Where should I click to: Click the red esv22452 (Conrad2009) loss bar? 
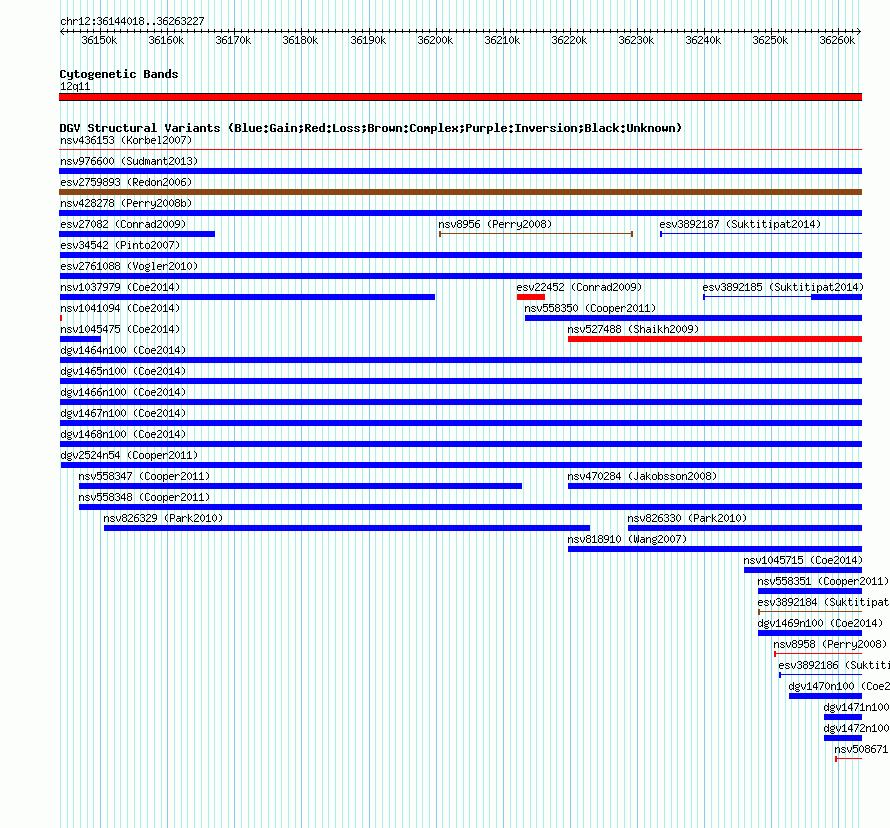point(531,297)
